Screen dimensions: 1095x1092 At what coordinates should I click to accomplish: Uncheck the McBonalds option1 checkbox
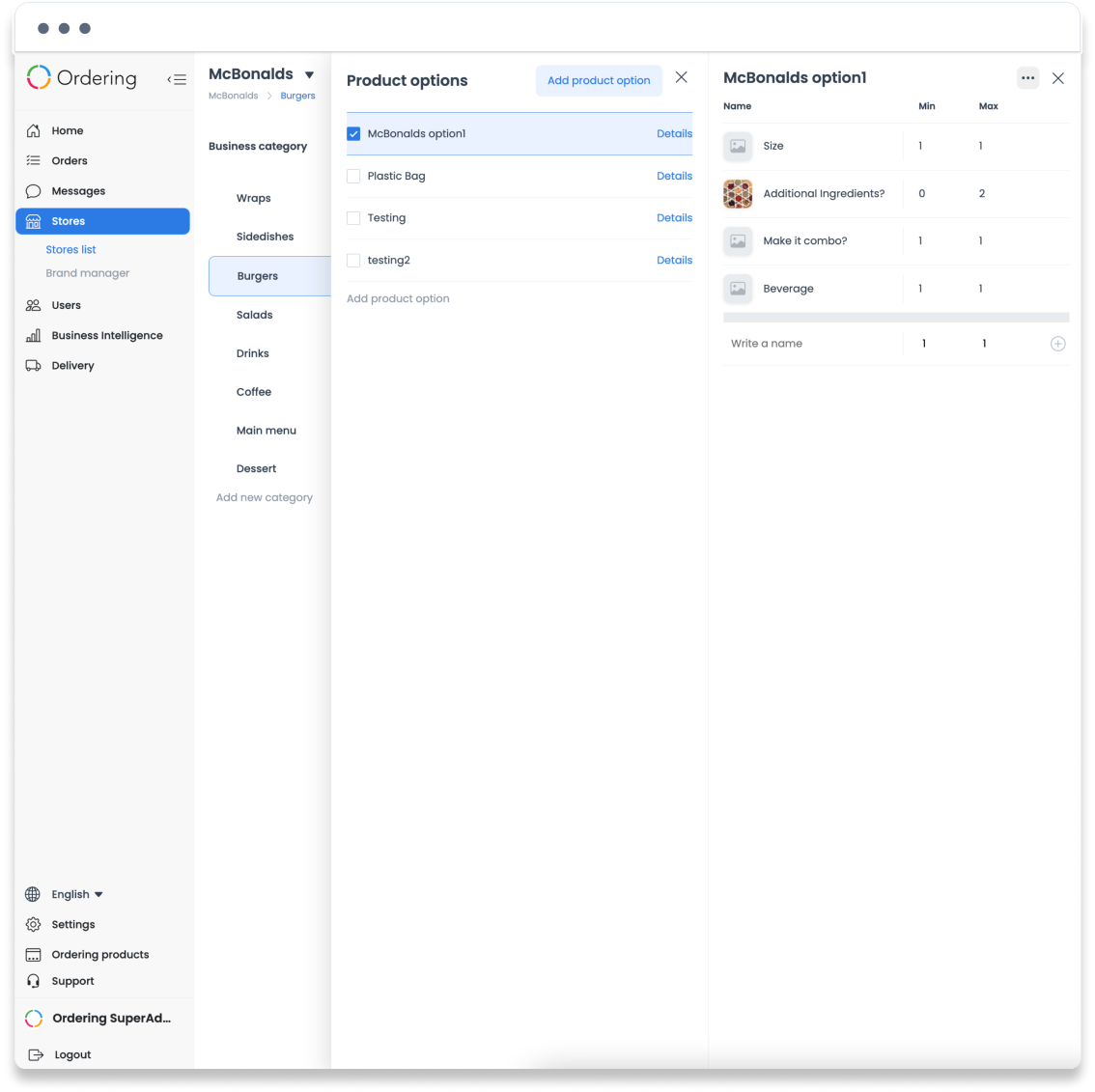353,133
